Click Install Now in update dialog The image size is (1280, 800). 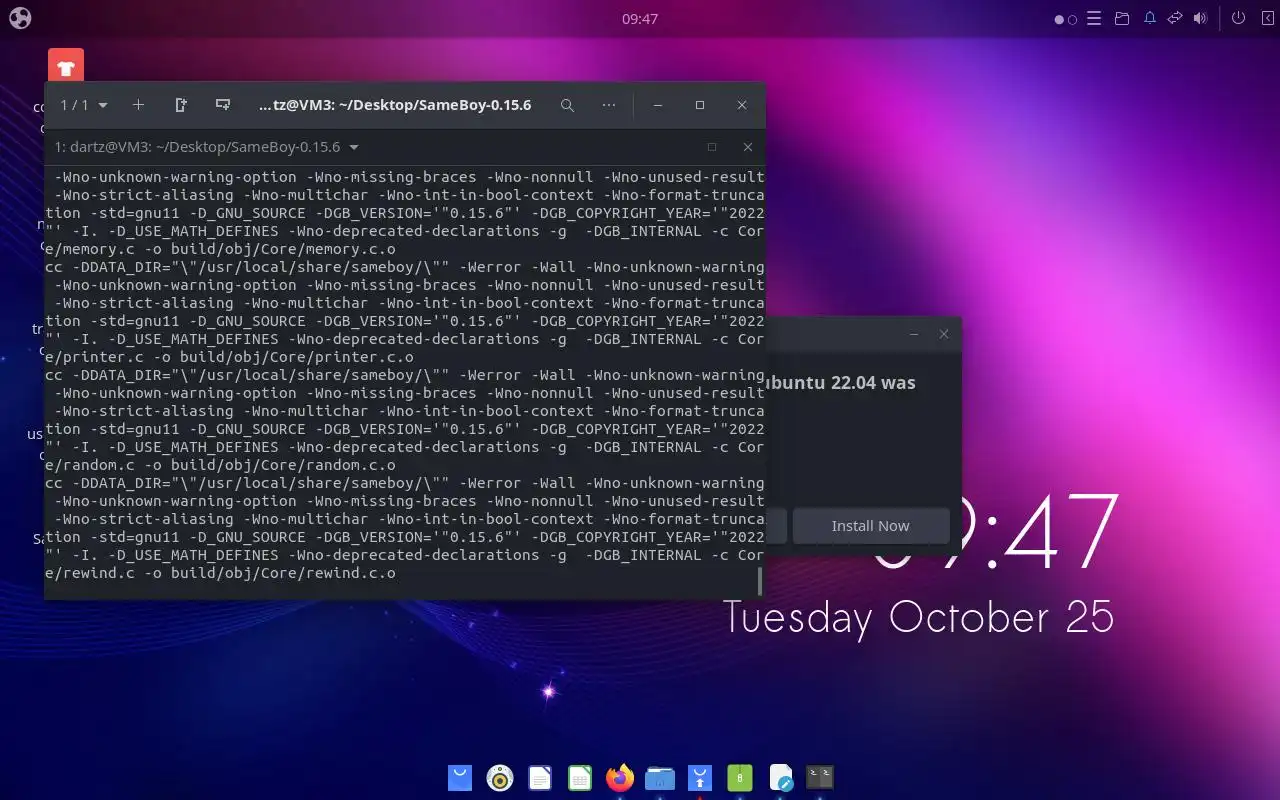[870, 526]
